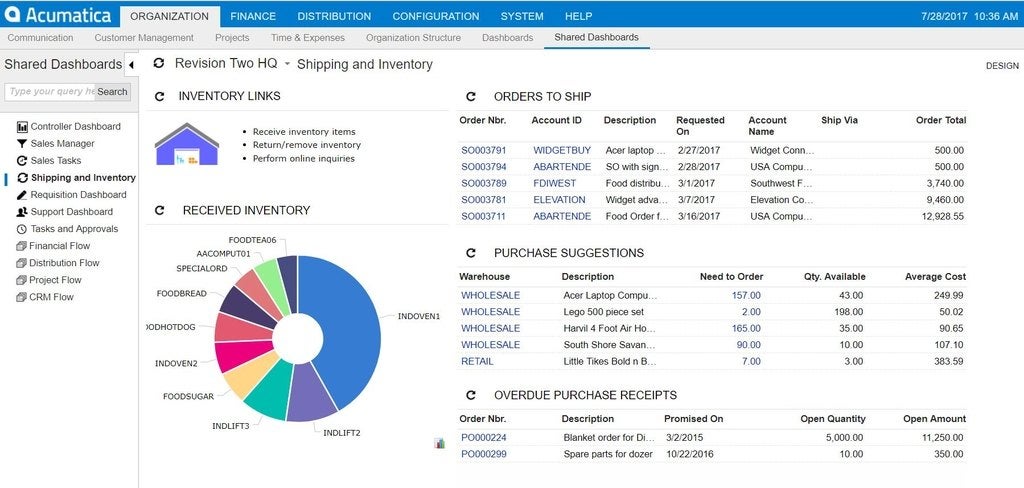
Task: Collapse the Shared Dashboards side panel arrow
Action: 131,65
